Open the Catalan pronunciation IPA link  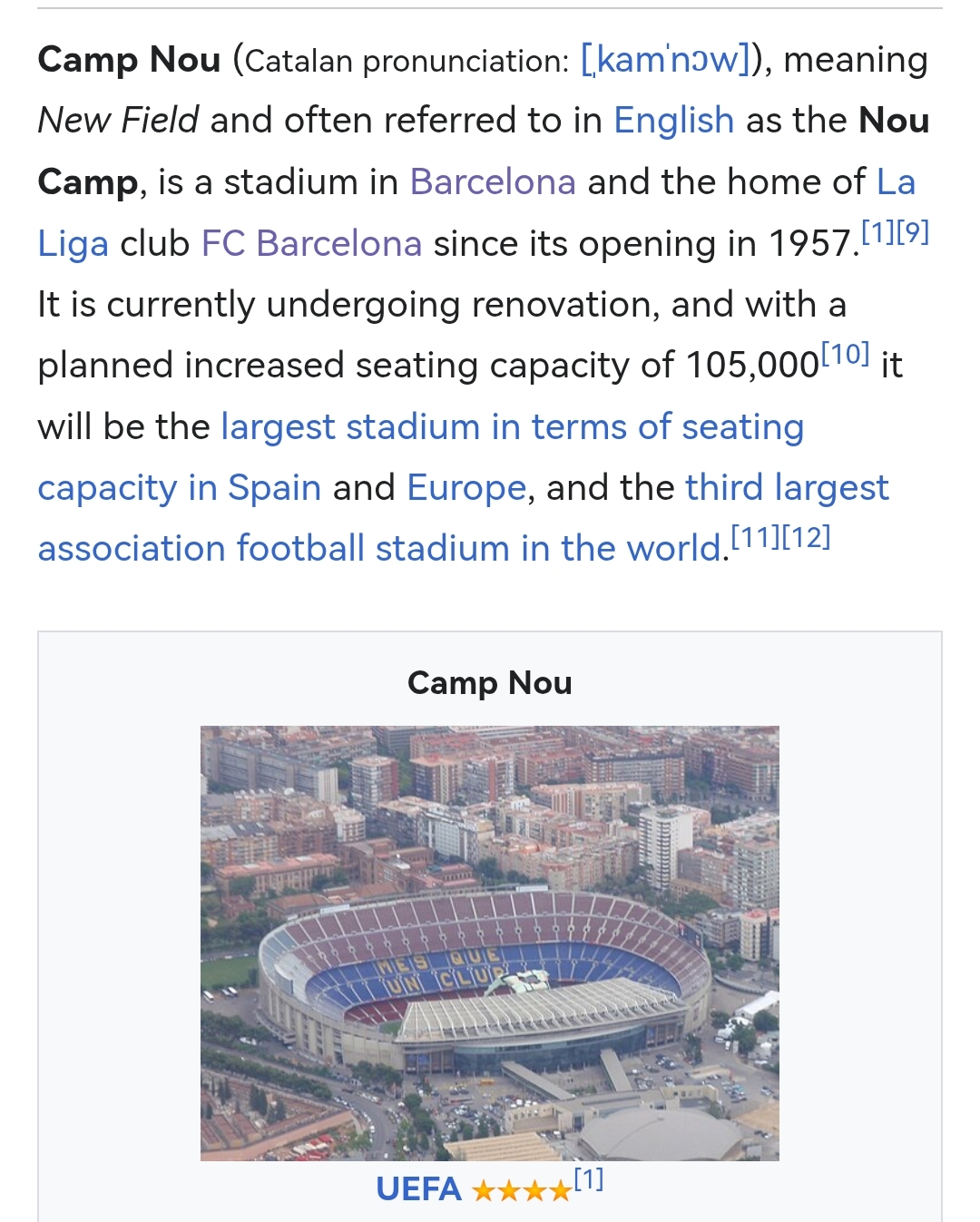coord(665,61)
